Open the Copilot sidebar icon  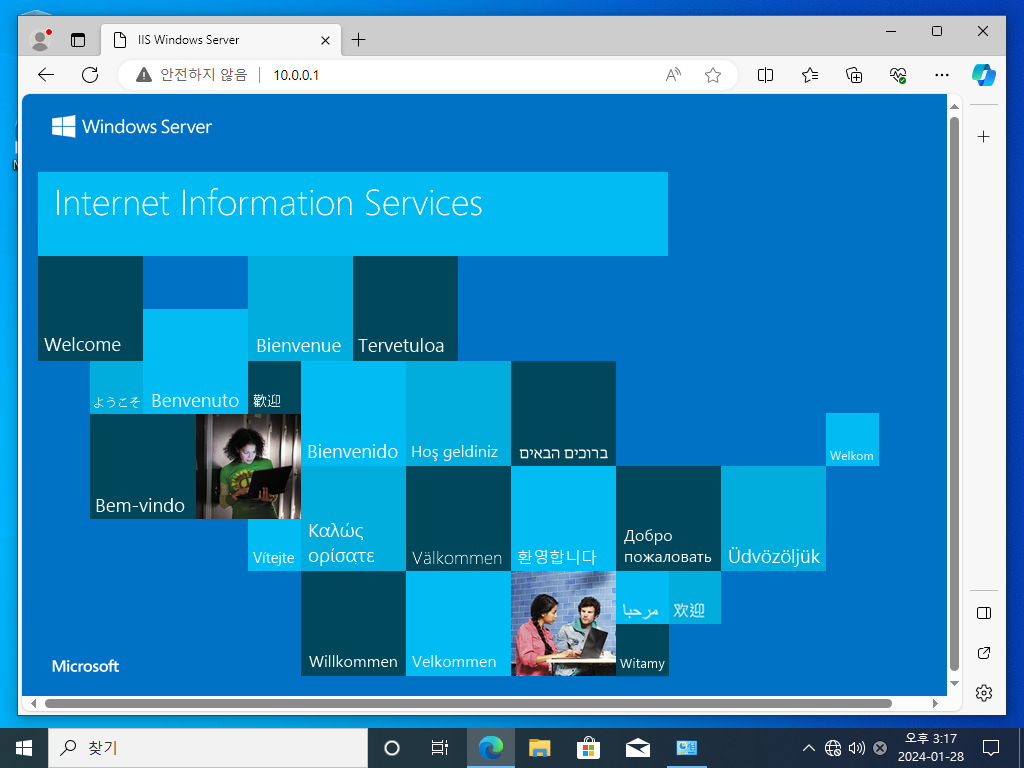click(x=984, y=74)
